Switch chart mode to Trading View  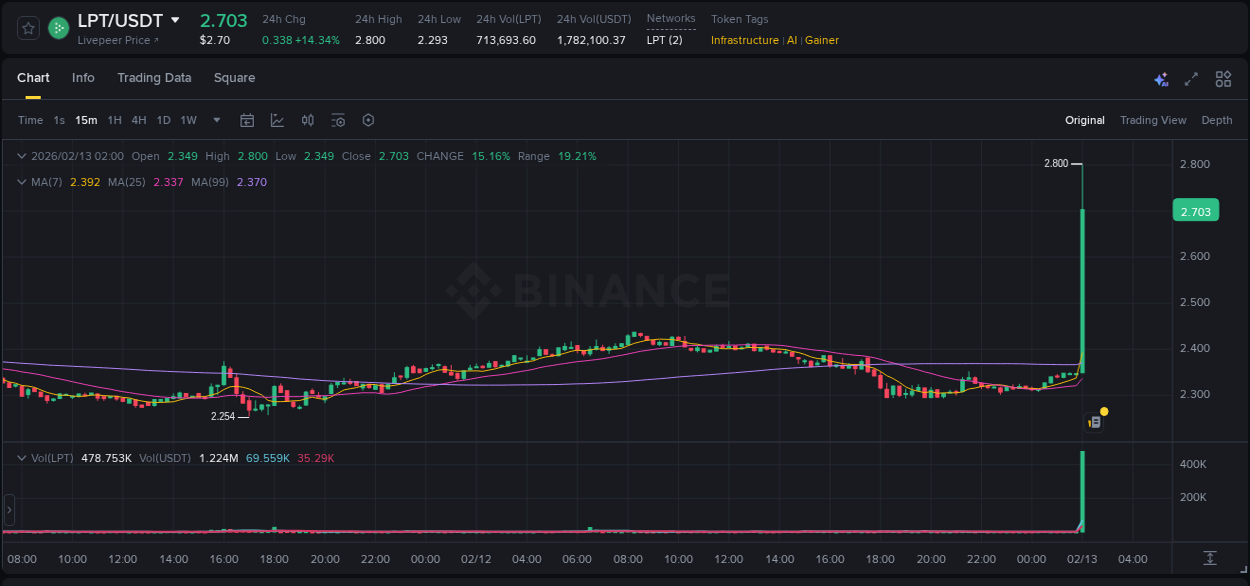[x=1152, y=120]
